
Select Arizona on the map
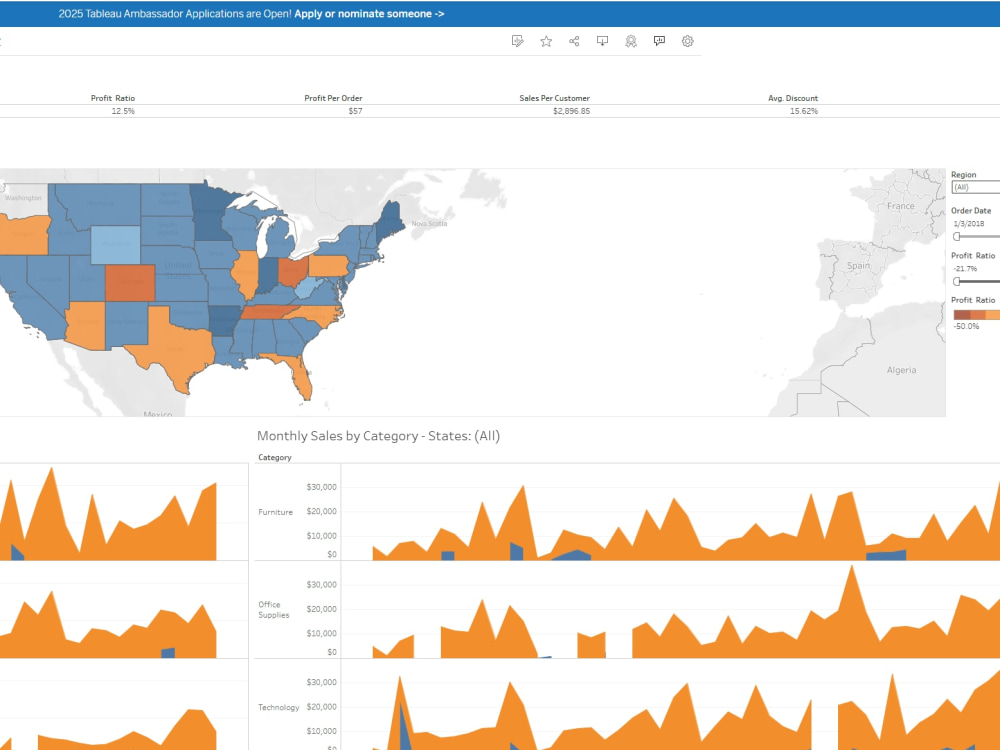coord(86,325)
